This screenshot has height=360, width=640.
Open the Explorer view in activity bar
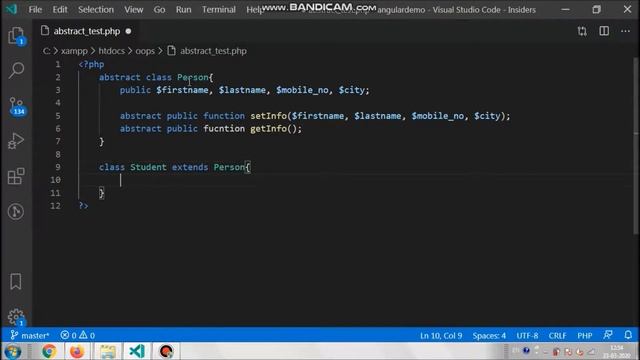(x=16, y=36)
